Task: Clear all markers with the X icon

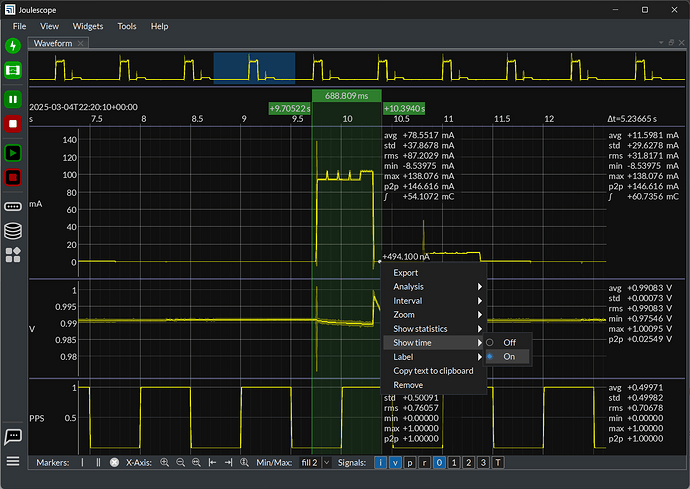Action: (x=114, y=462)
